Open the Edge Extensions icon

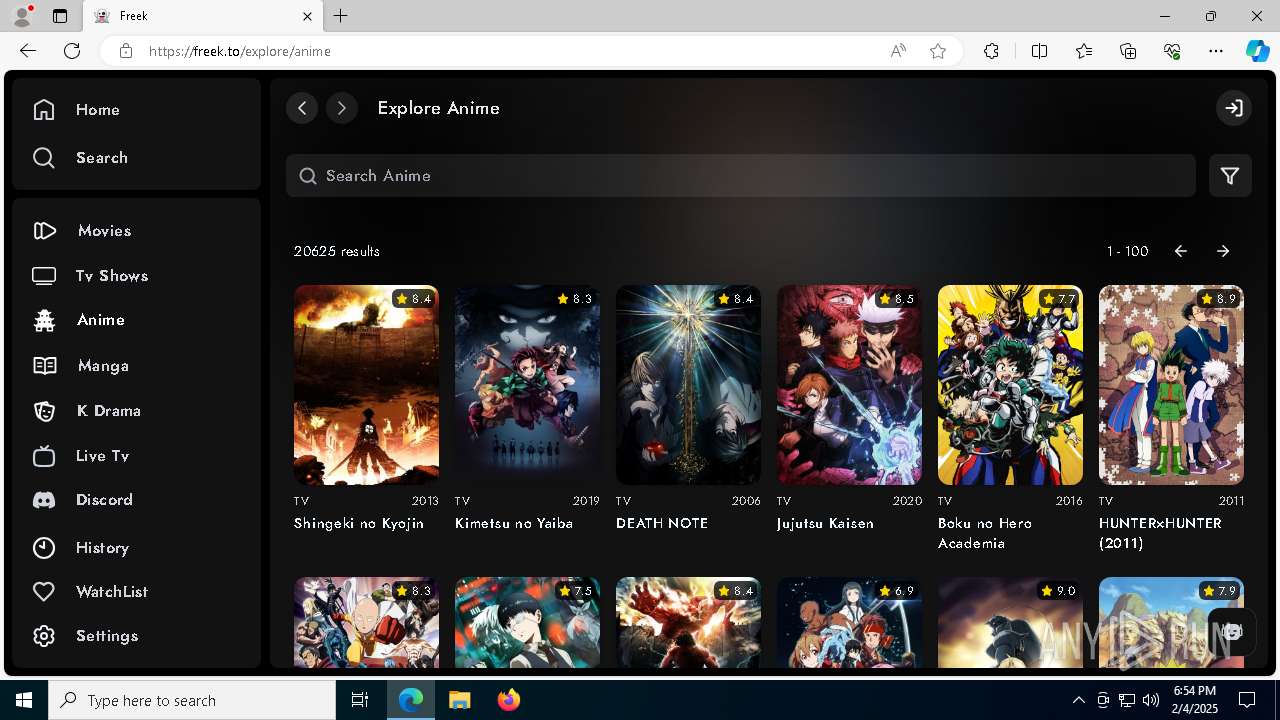pos(991,51)
